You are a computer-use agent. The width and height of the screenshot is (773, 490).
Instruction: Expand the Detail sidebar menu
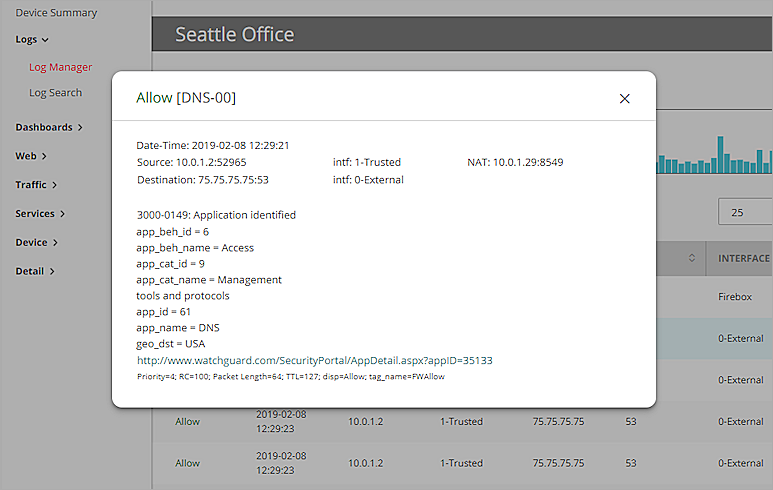[34, 271]
